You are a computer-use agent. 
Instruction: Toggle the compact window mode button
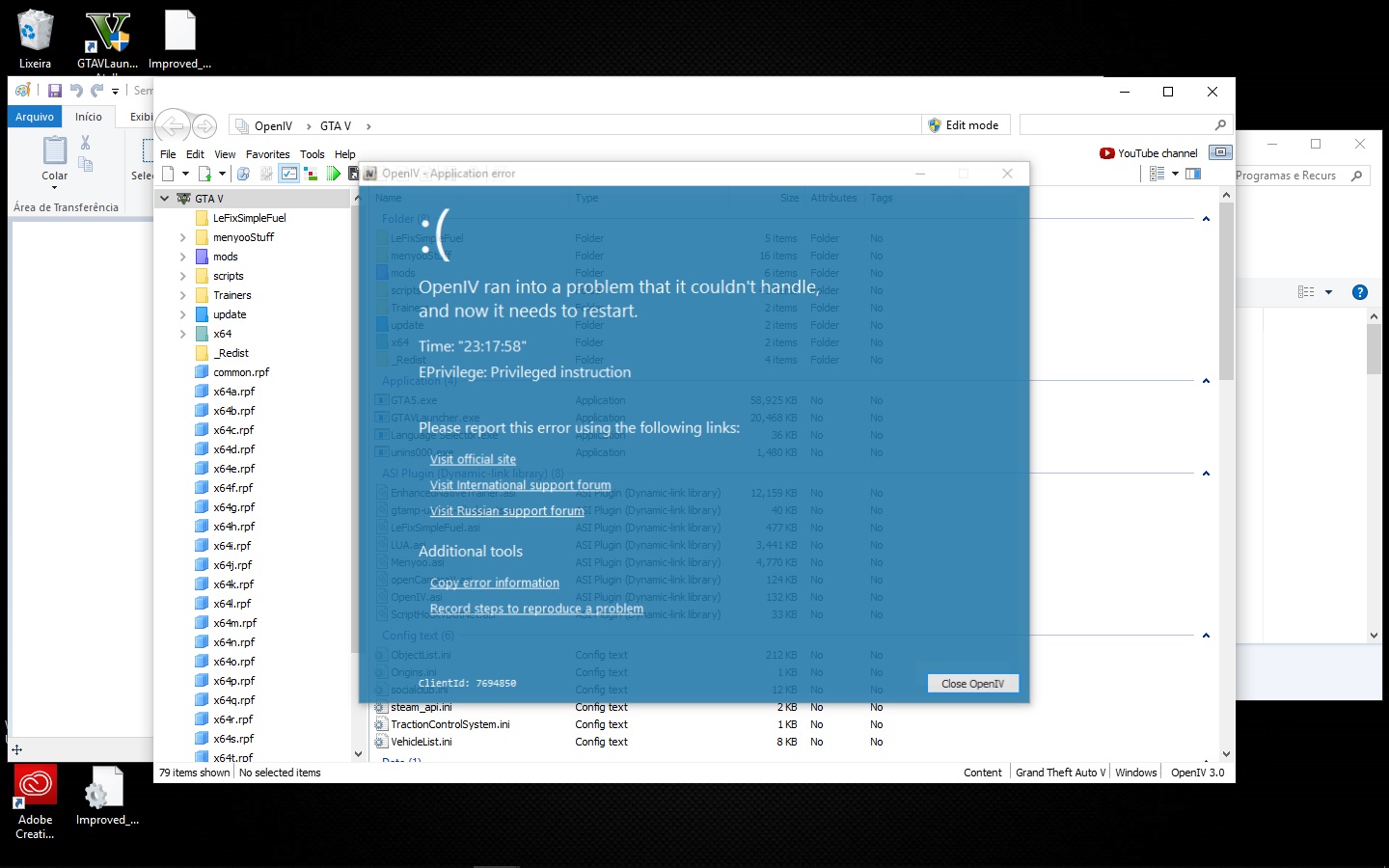1220,152
